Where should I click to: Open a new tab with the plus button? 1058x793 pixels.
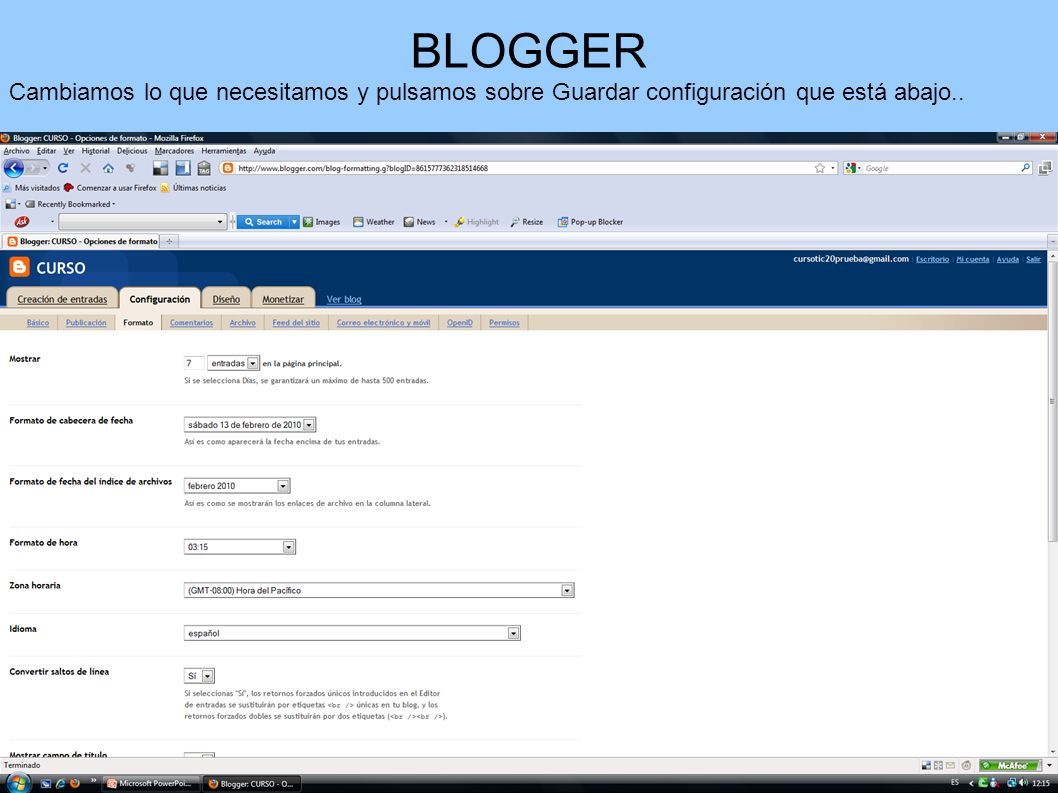(169, 241)
